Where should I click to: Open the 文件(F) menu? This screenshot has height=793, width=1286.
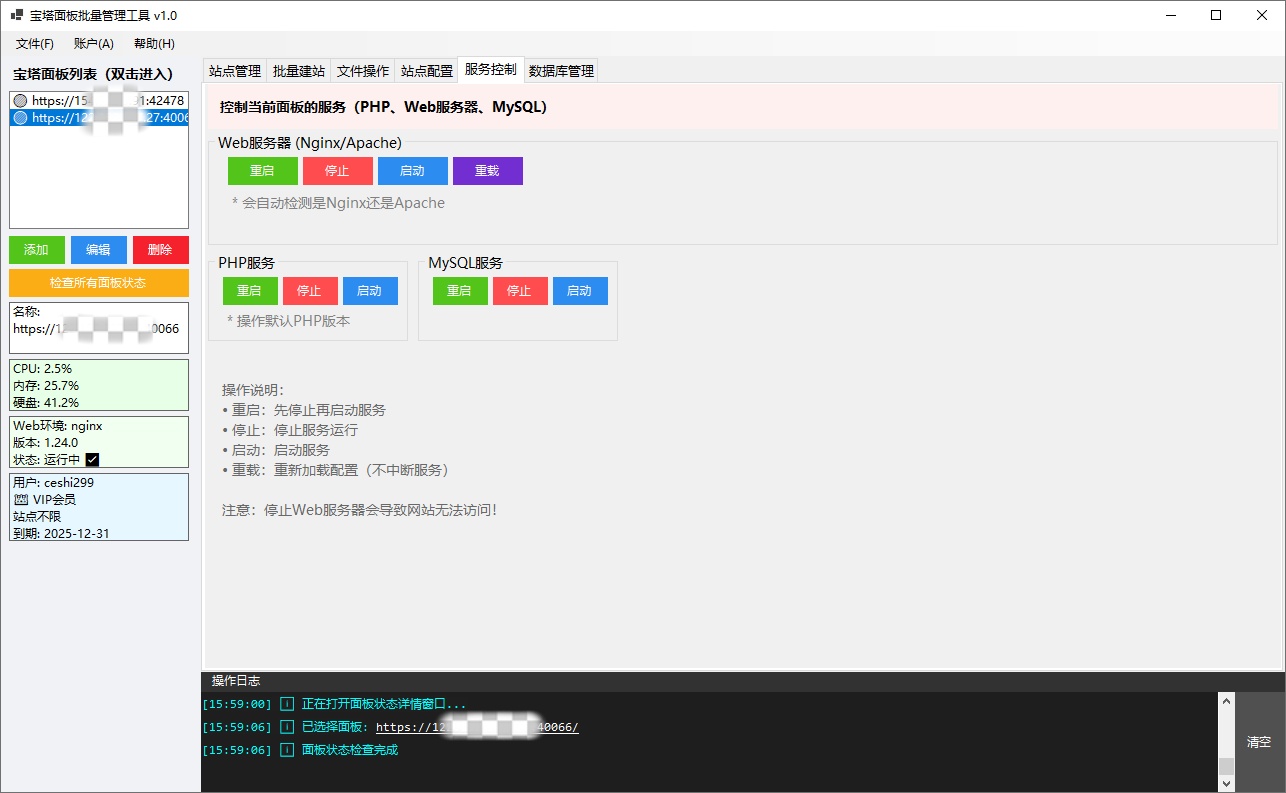[35, 44]
